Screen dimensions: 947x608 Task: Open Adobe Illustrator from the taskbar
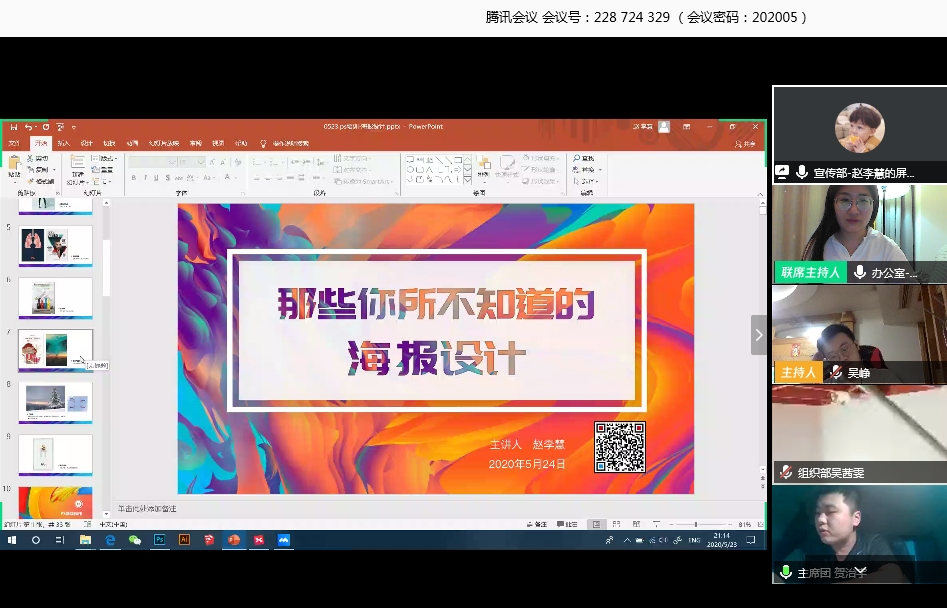coord(184,540)
